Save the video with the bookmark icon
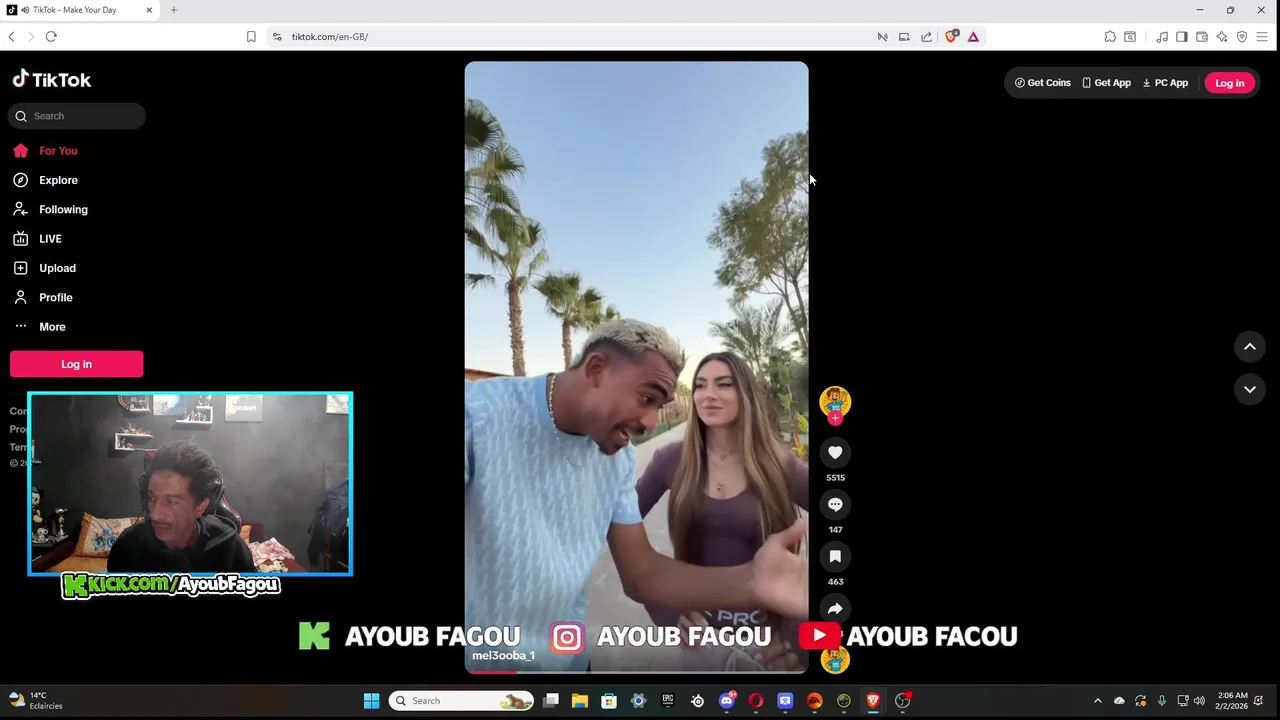The height and width of the screenshot is (720, 1280). tap(835, 556)
